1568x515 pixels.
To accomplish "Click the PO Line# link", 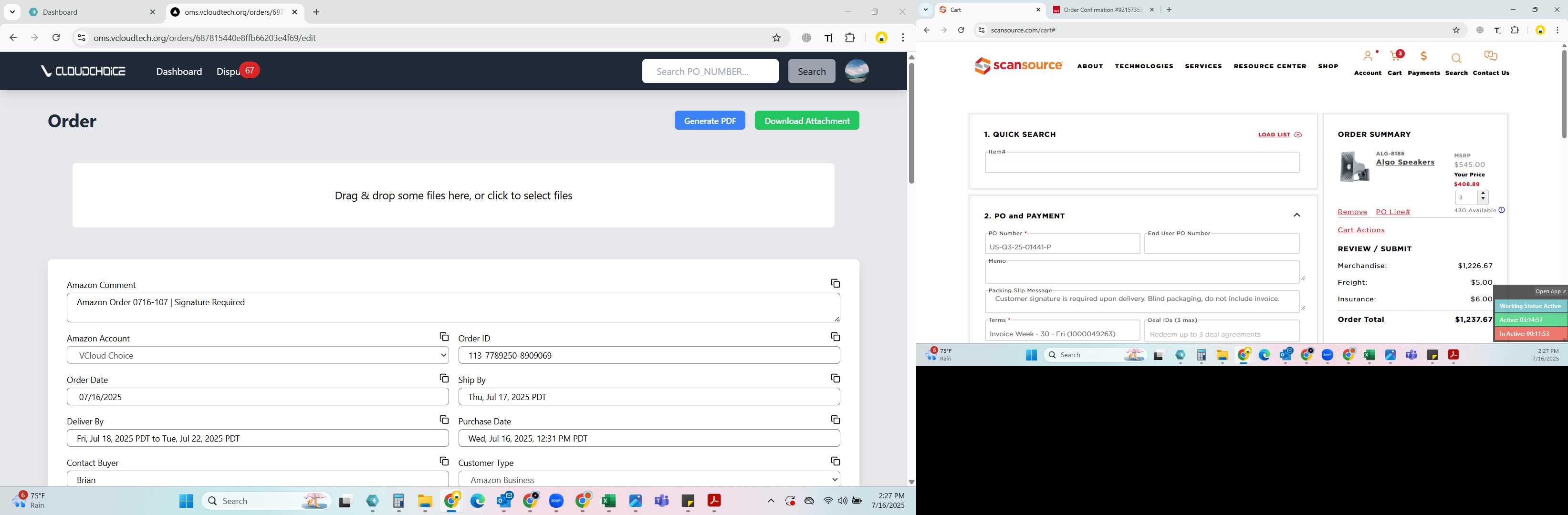I will [x=1393, y=212].
